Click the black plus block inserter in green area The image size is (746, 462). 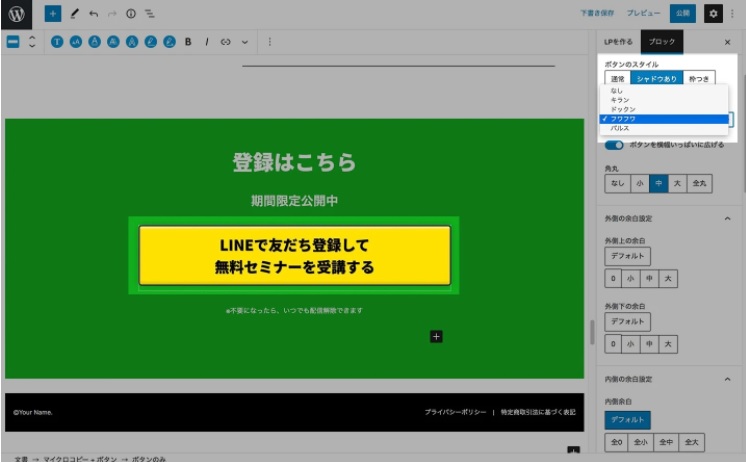pyautogui.click(x=436, y=337)
